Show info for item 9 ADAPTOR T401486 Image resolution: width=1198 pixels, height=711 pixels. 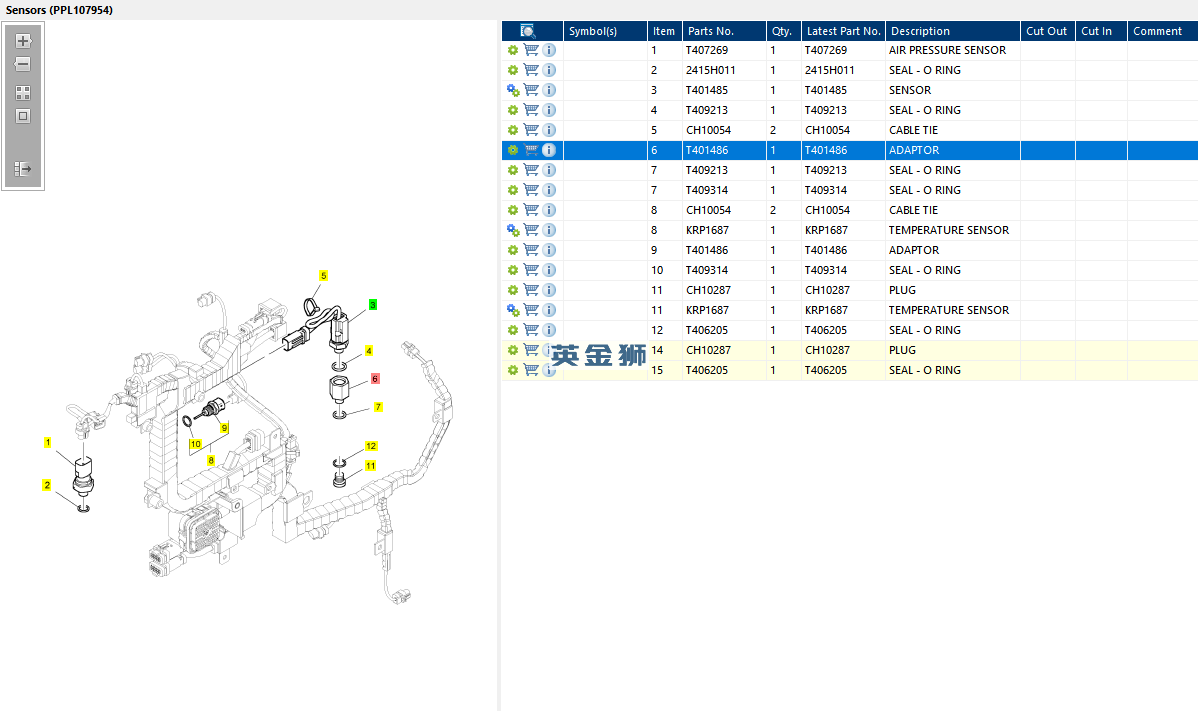tap(549, 250)
